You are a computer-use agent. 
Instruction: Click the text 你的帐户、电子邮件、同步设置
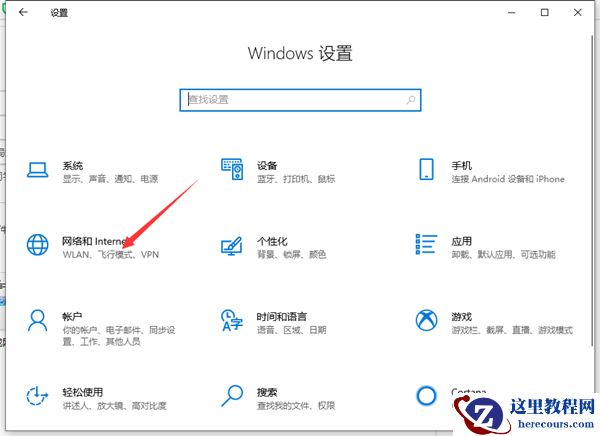119,335
